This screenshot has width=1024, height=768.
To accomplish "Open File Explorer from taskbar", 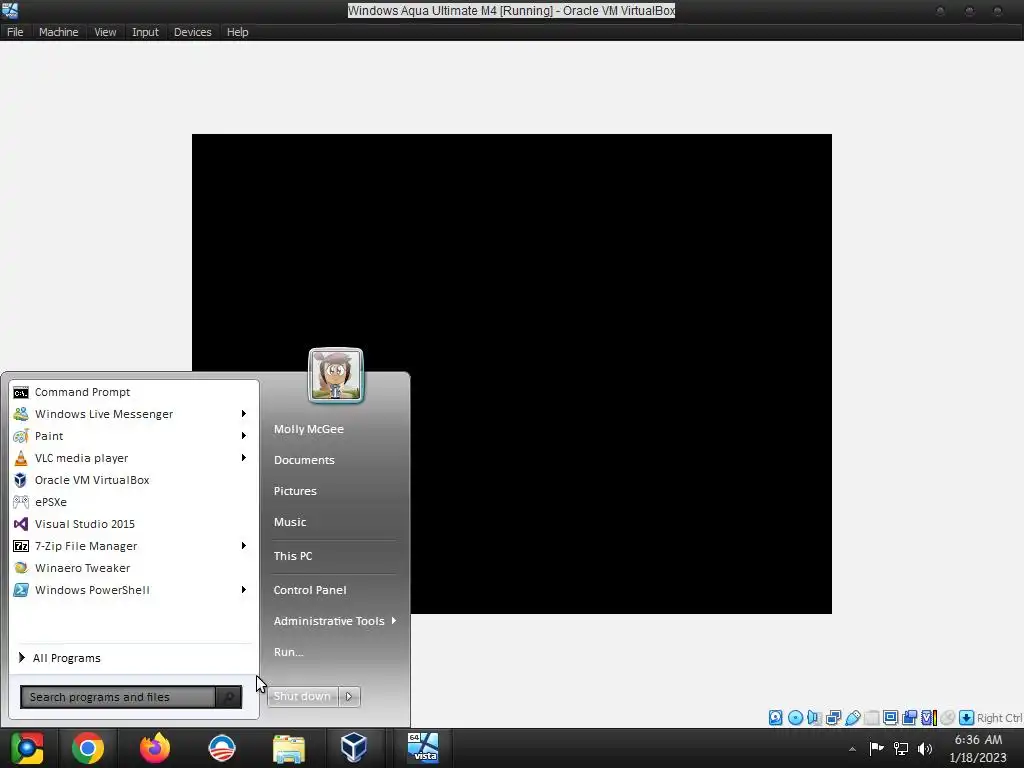I will [x=289, y=748].
